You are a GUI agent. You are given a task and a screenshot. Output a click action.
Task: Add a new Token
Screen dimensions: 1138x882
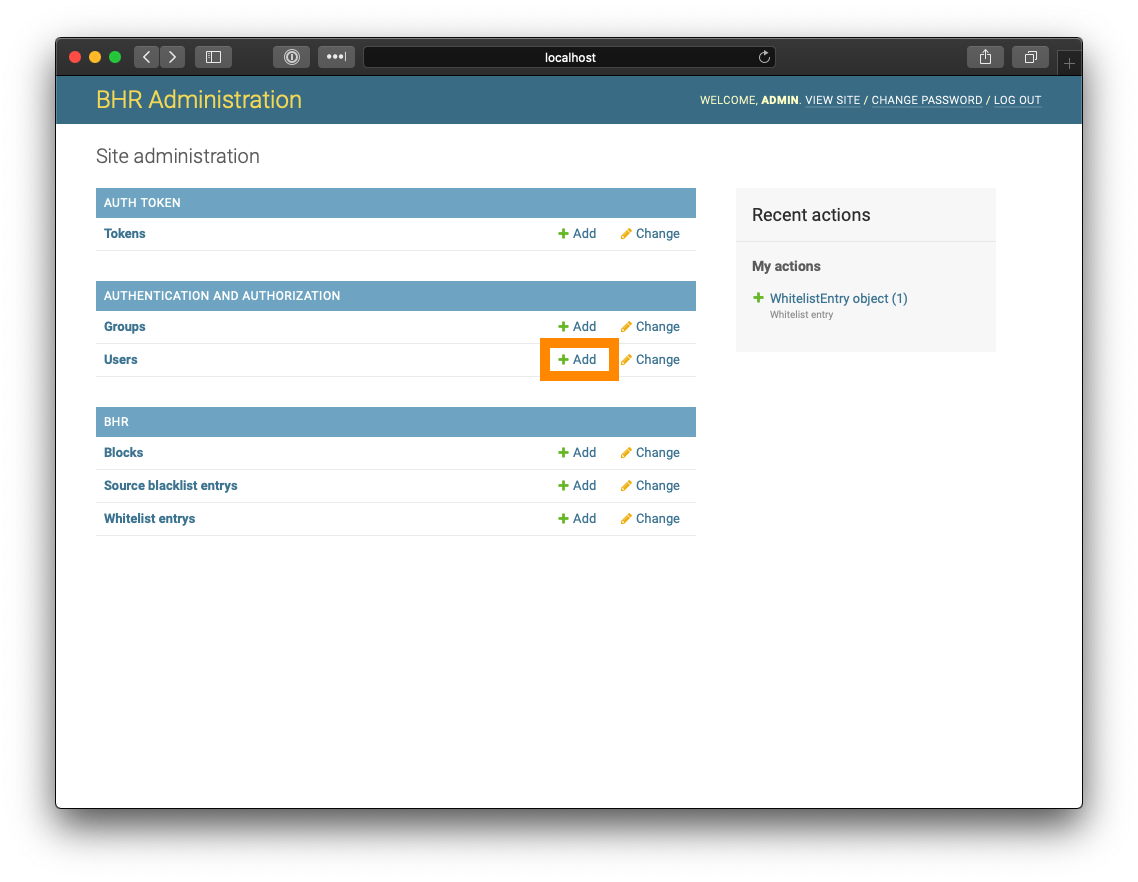(577, 234)
